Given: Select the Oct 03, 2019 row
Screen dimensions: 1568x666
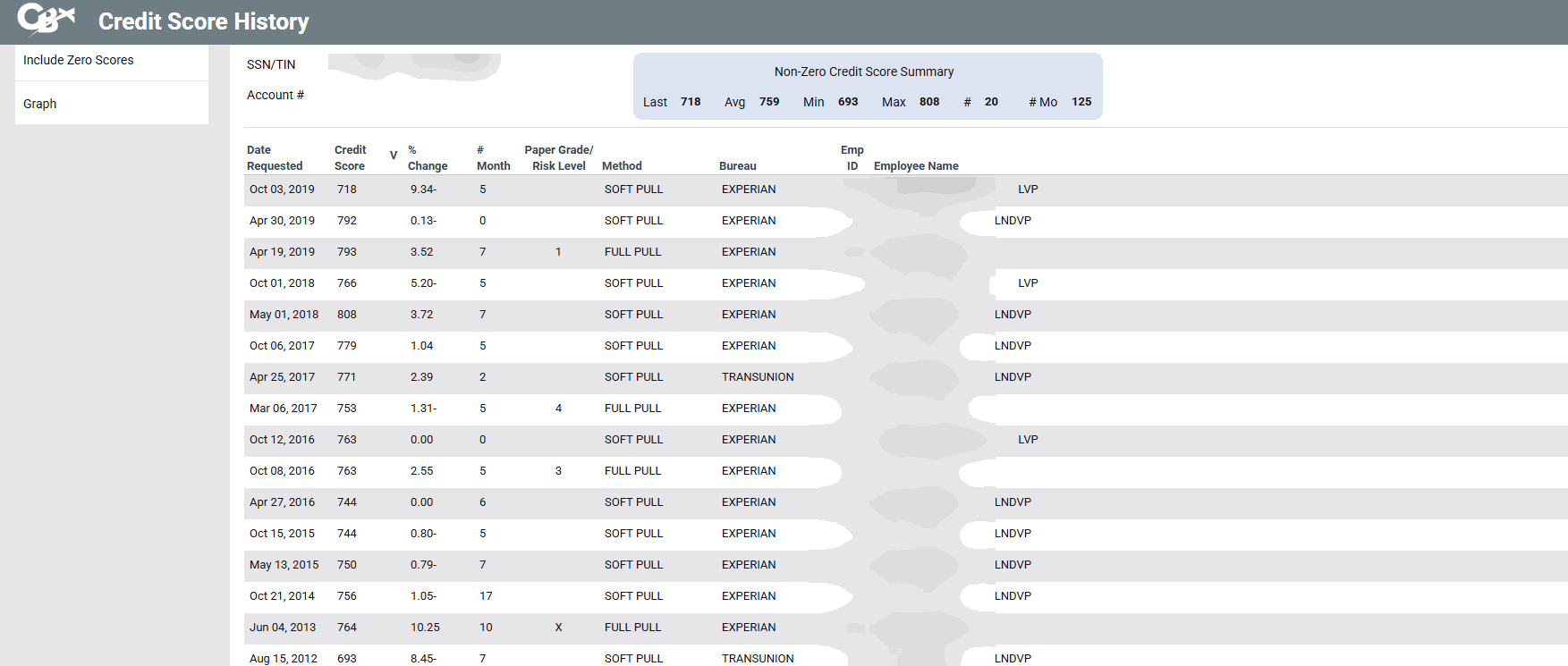Looking at the screenshot, I should tap(282, 190).
